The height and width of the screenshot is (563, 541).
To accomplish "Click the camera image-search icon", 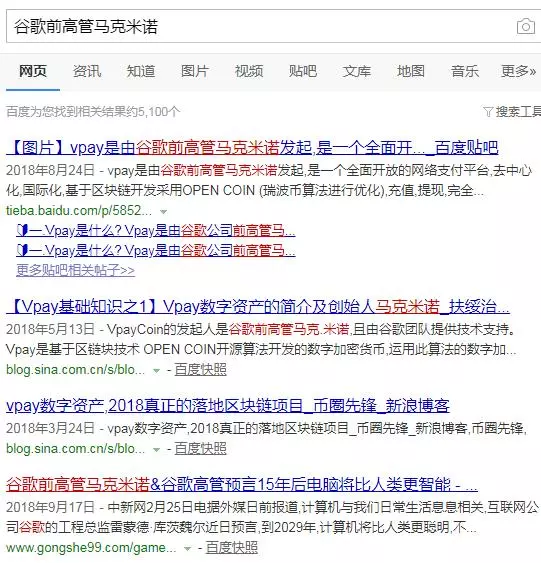I will pyautogui.click(x=526, y=26).
